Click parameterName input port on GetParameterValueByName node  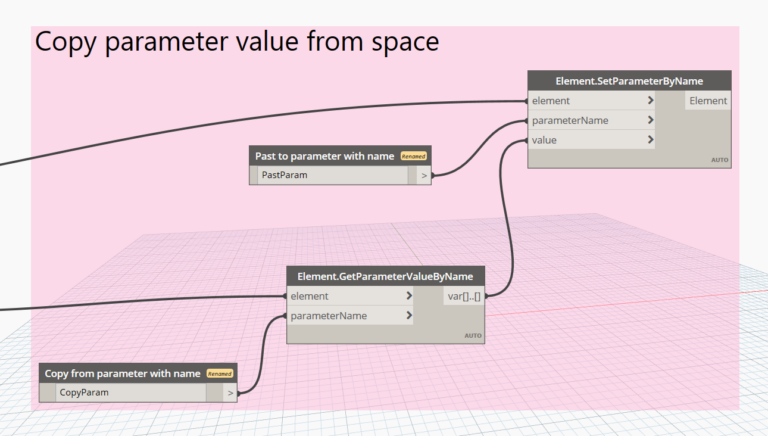pos(350,315)
